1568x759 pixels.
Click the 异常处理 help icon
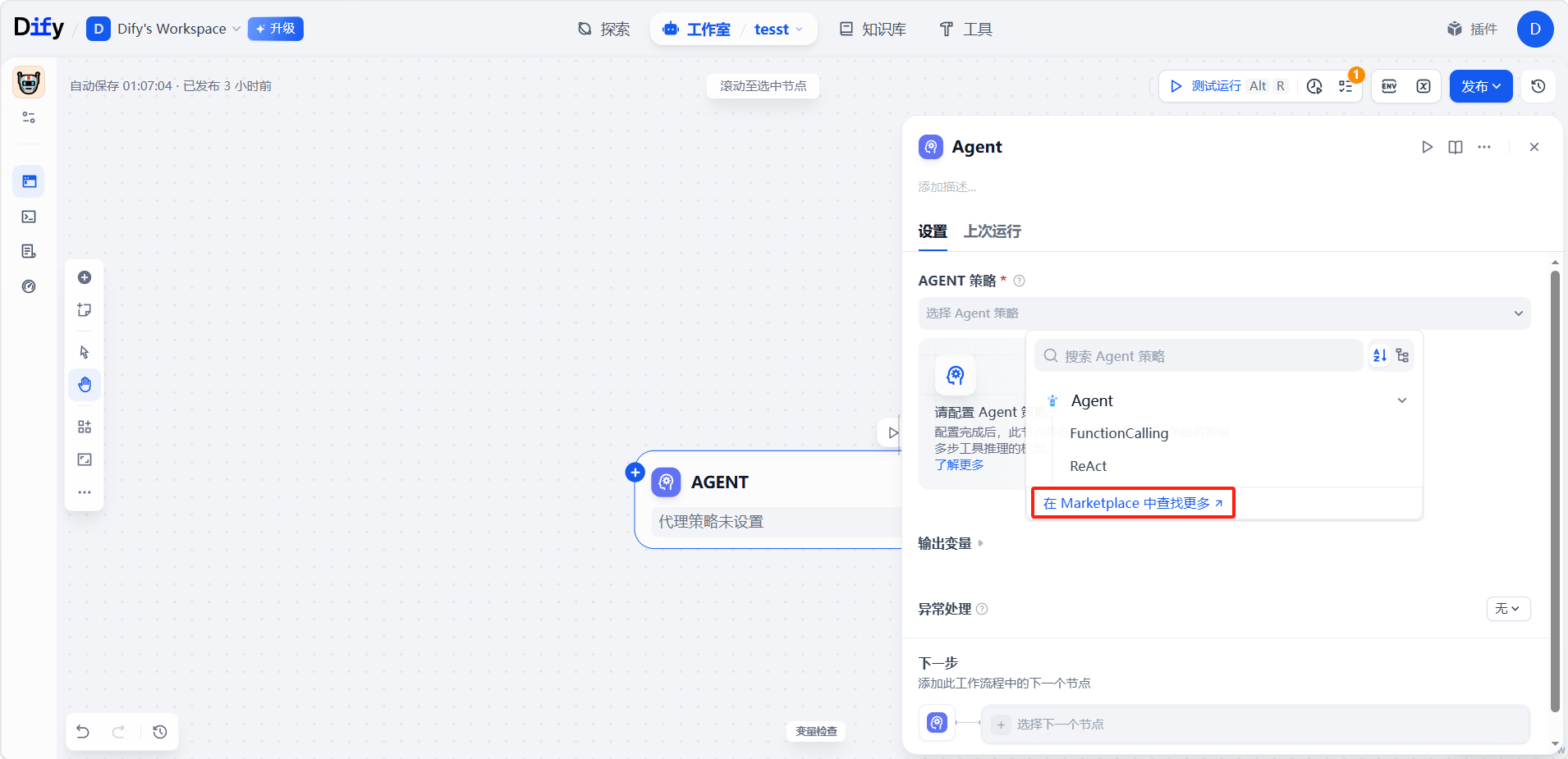tap(982, 609)
